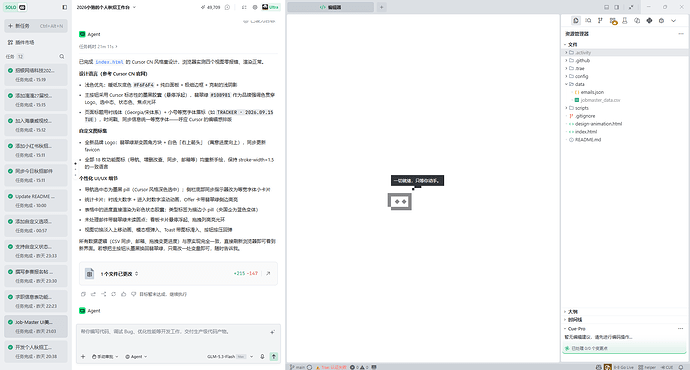Screen dimensions: 690x370
Task: Open settings gear in chat header
Action: 255,7
